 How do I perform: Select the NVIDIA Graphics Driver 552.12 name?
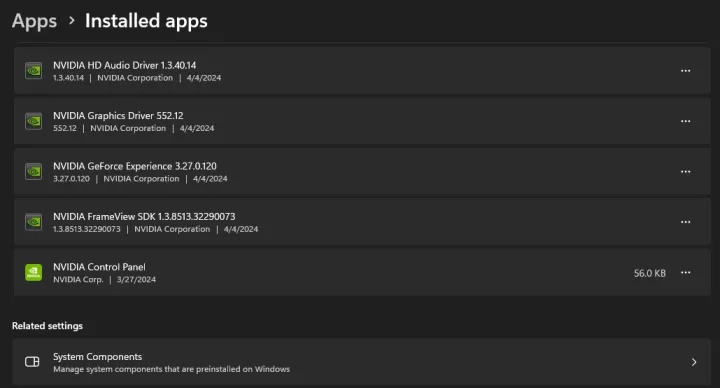[118, 116]
